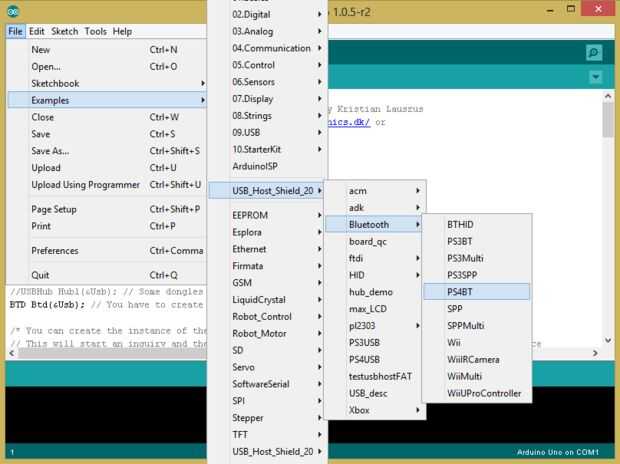Screen dimensions: 620x464
Task: Open the Tools menu
Action: pos(95,31)
